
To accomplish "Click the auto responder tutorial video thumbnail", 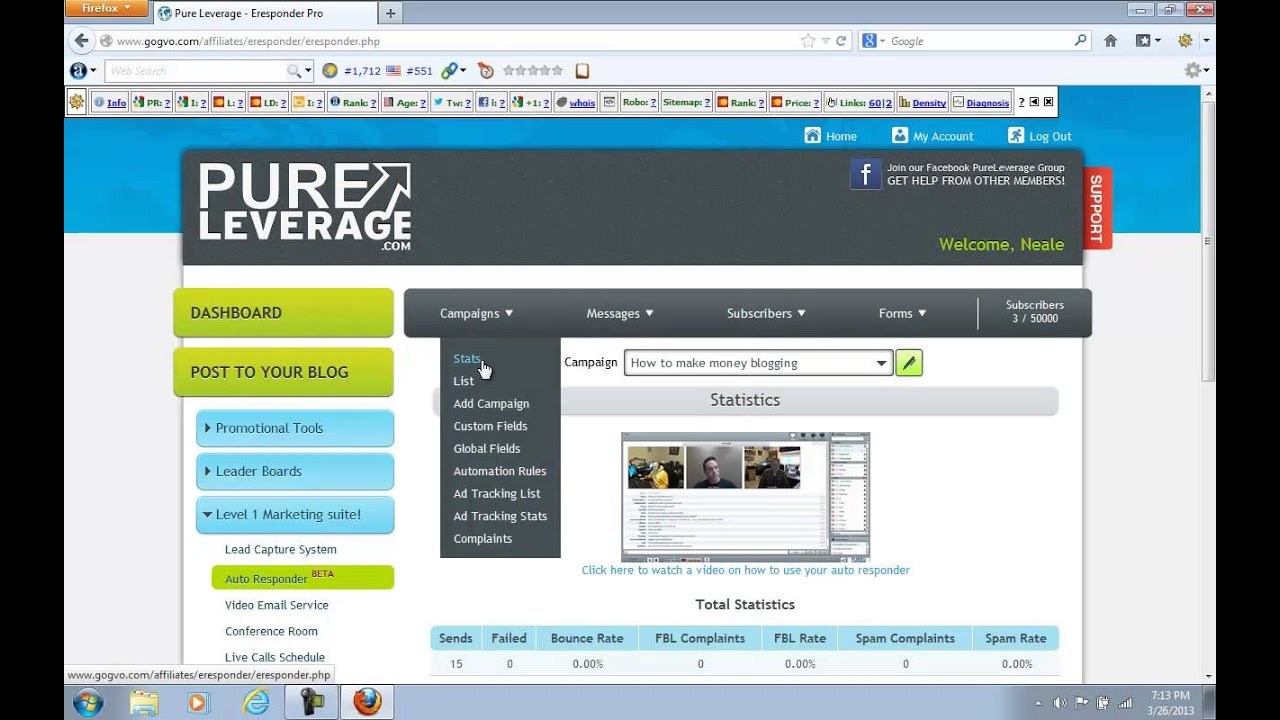I will (745, 497).
